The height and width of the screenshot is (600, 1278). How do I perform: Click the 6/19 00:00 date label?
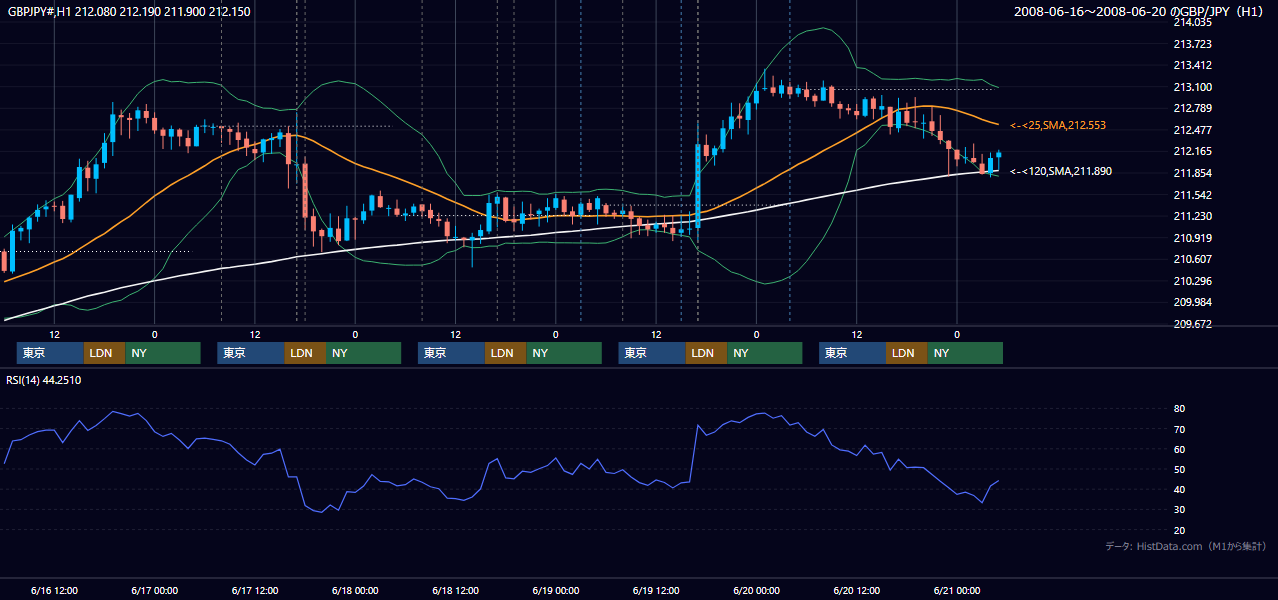coord(556,591)
